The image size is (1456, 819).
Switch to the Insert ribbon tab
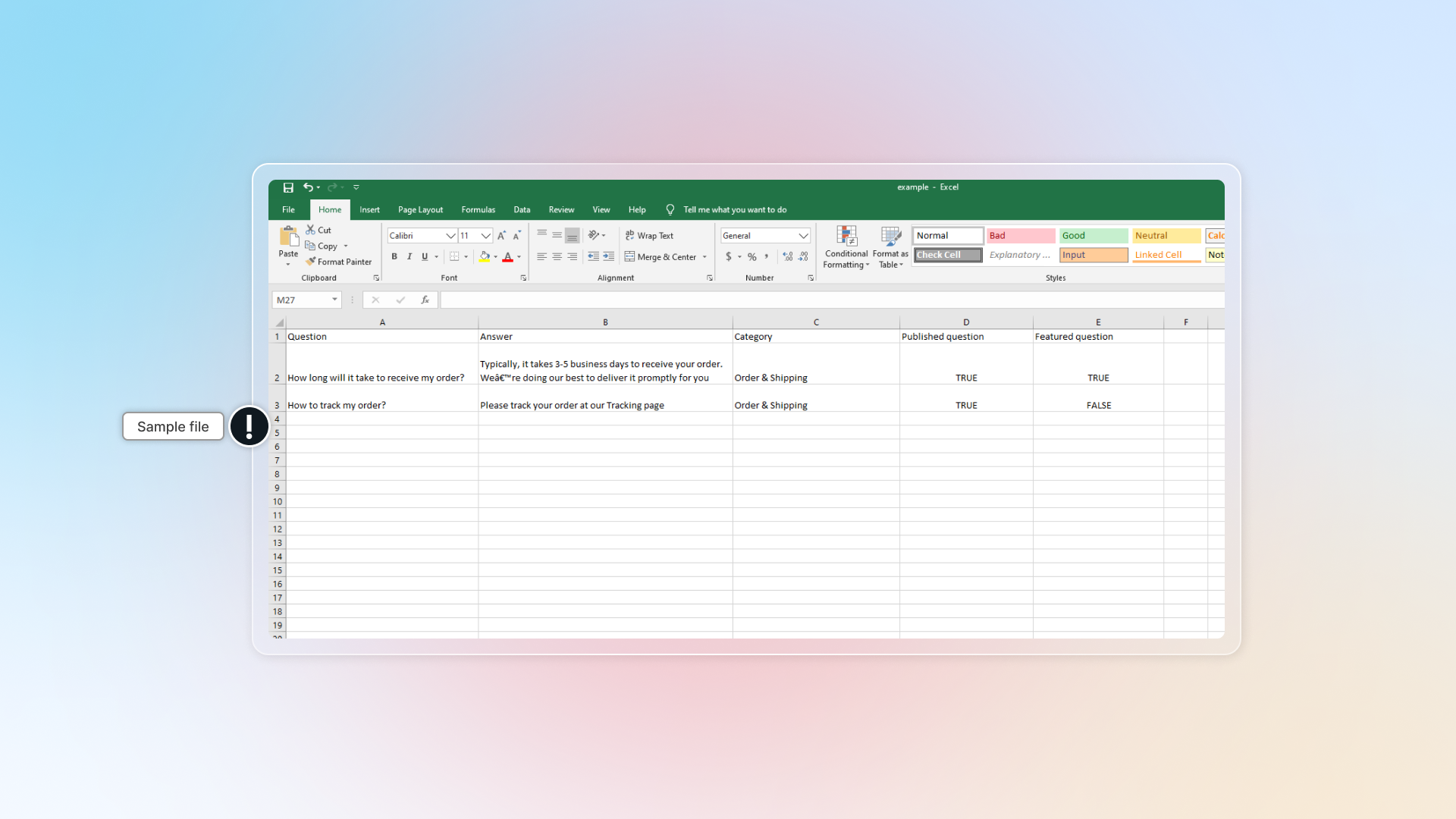369,209
